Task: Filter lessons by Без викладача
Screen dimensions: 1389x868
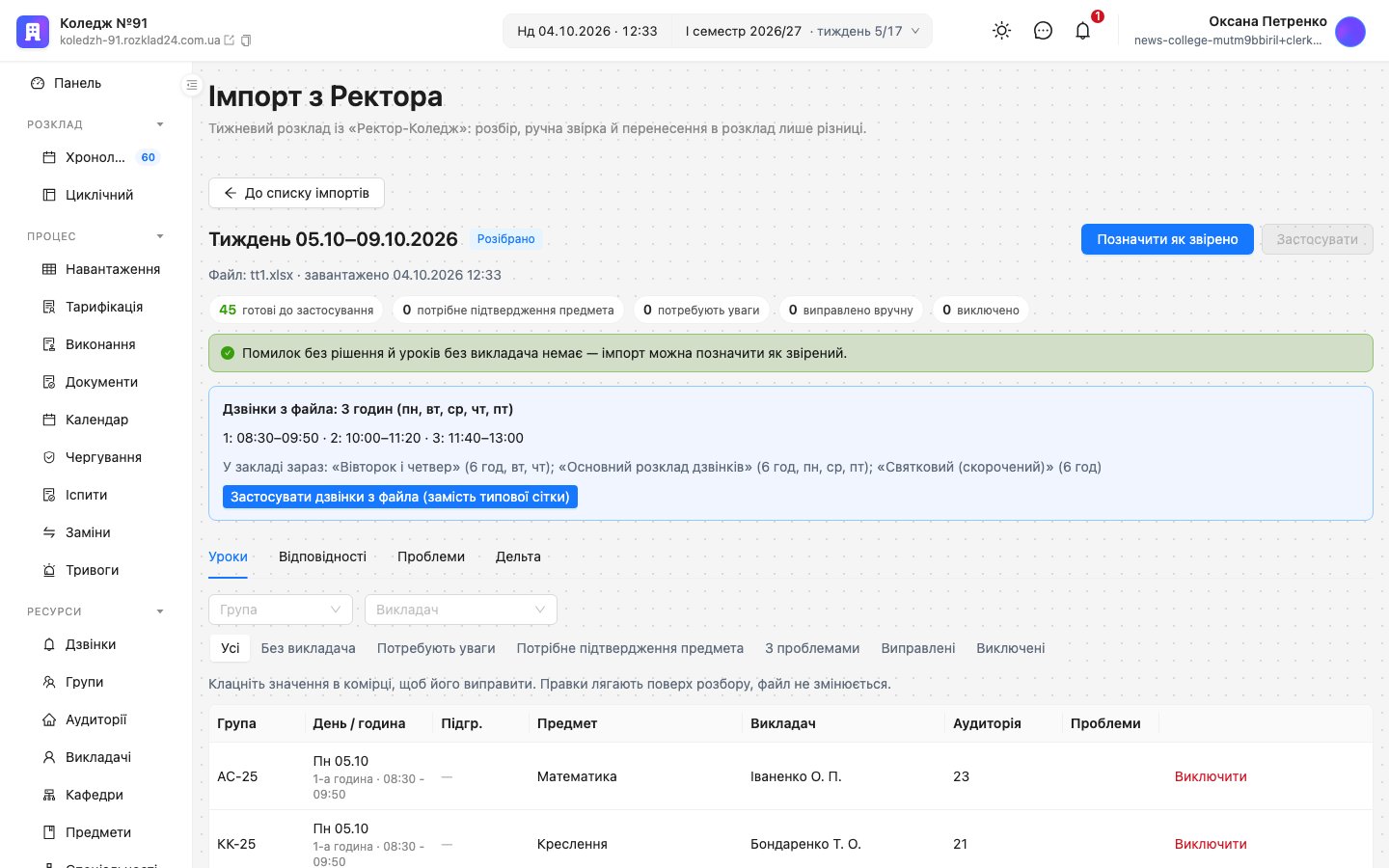Action: (x=308, y=648)
